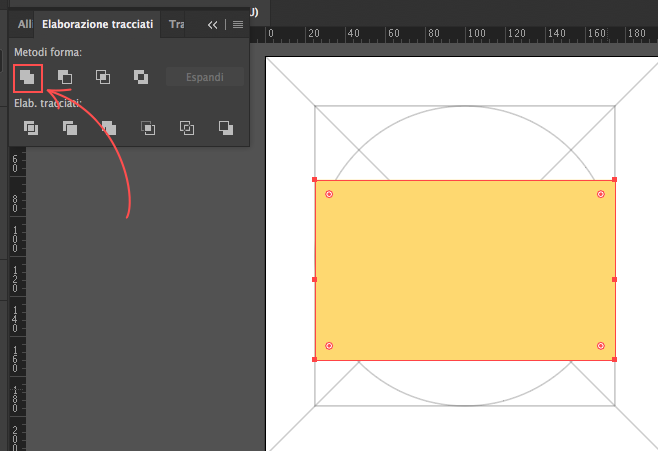This screenshot has height=451, width=658.
Task: Click the Espandi button
Action: click(x=205, y=77)
